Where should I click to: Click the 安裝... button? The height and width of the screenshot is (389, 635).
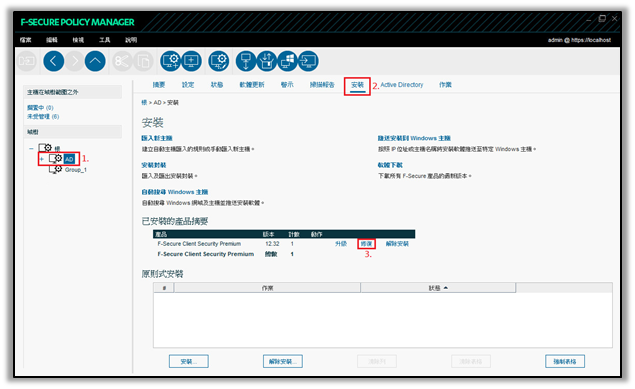coord(189,361)
